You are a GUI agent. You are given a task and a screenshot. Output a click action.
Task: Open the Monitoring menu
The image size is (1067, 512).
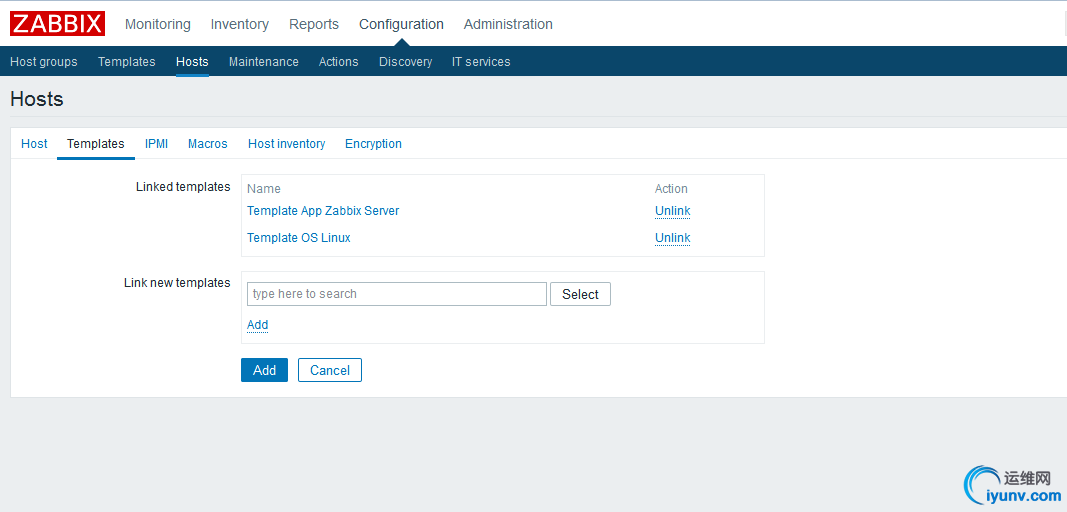pos(158,25)
